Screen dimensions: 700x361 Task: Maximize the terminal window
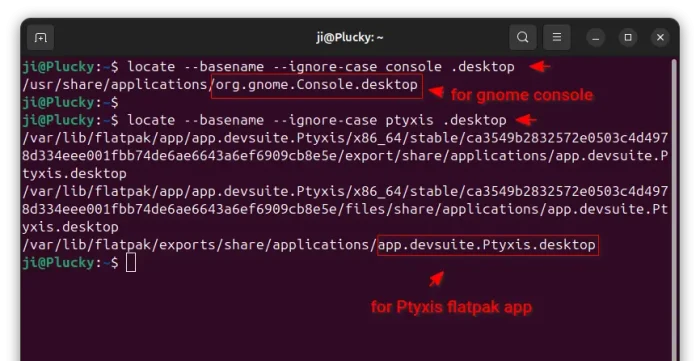pyautogui.click(x=628, y=37)
